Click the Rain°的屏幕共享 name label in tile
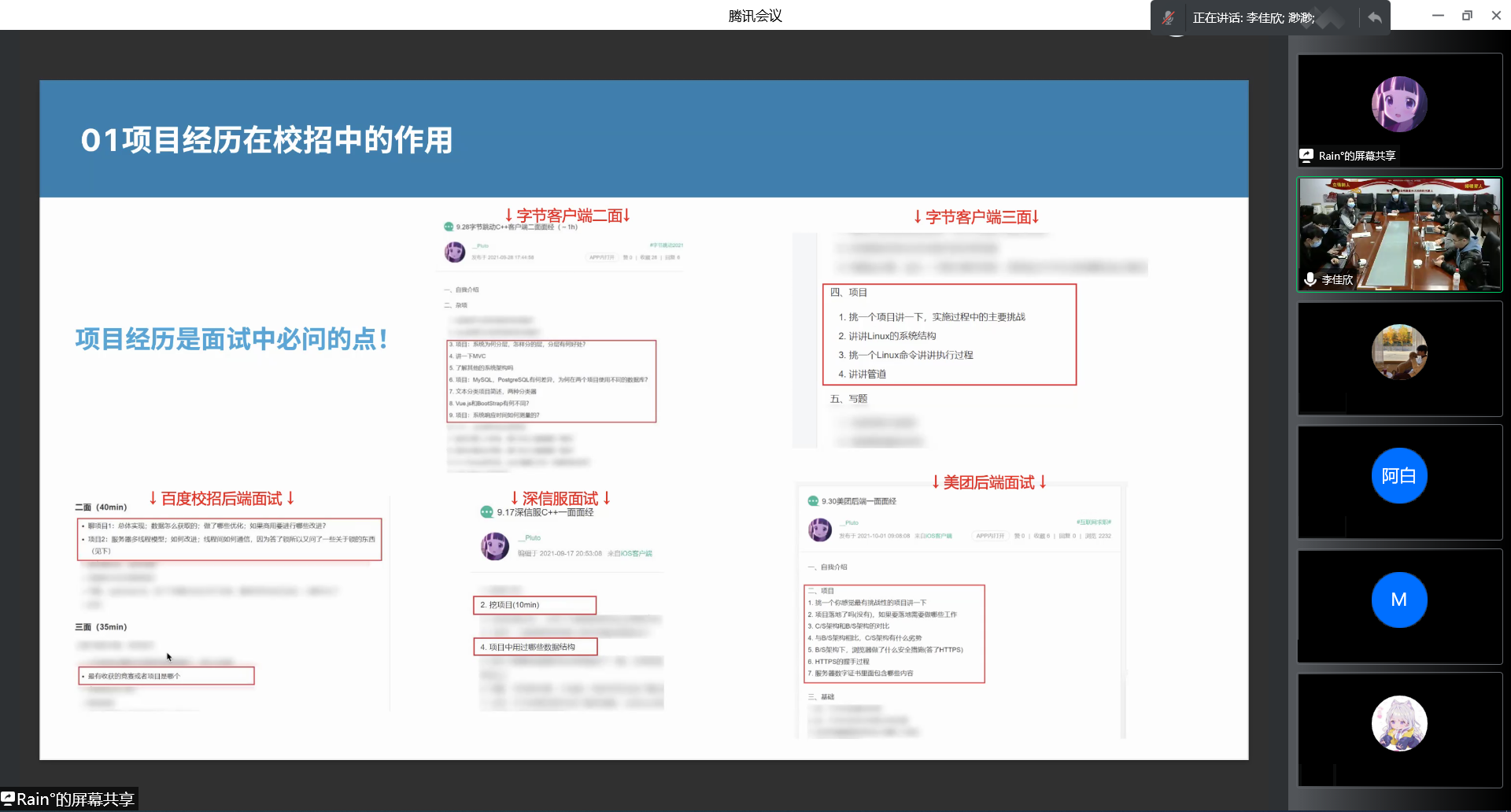The image size is (1511, 812). pos(1357,156)
